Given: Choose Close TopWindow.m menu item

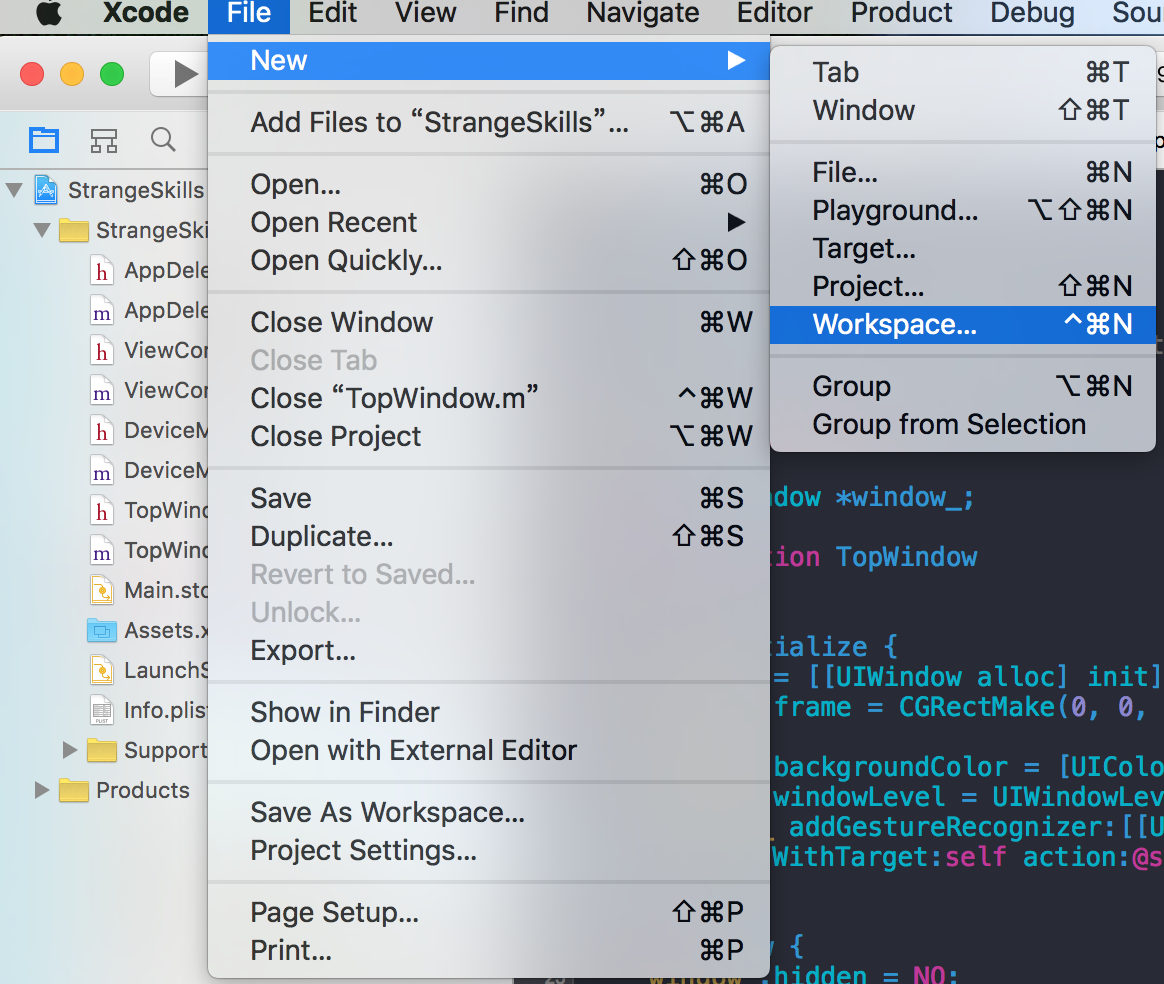Looking at the screenshot, I should tap(488, 398).
